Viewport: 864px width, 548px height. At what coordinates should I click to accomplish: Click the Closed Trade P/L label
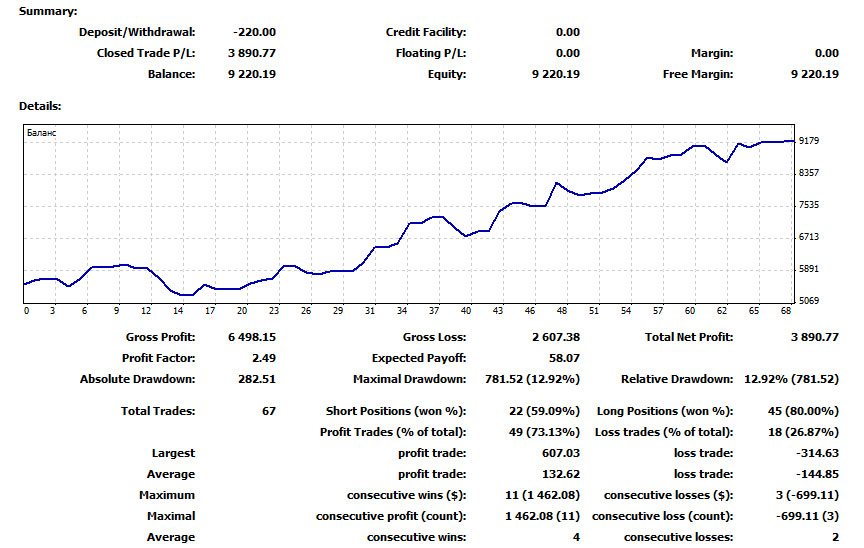146,53
